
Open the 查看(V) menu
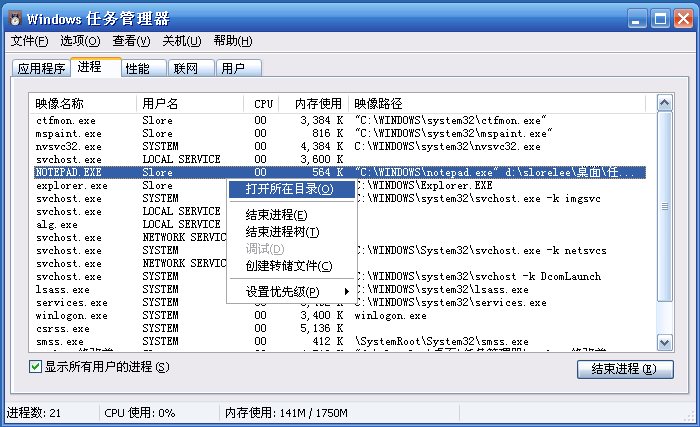(131, 41)
